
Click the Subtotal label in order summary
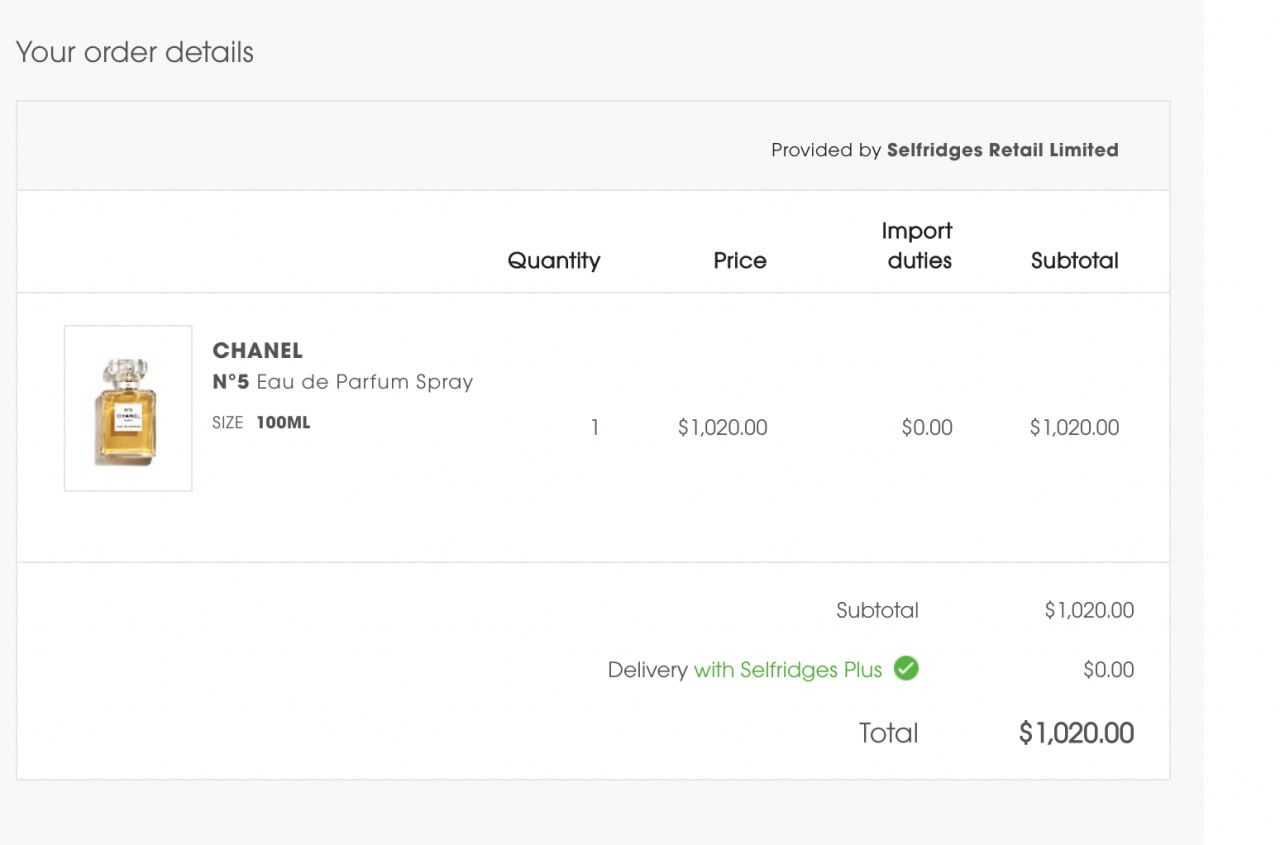coord(877,610)
